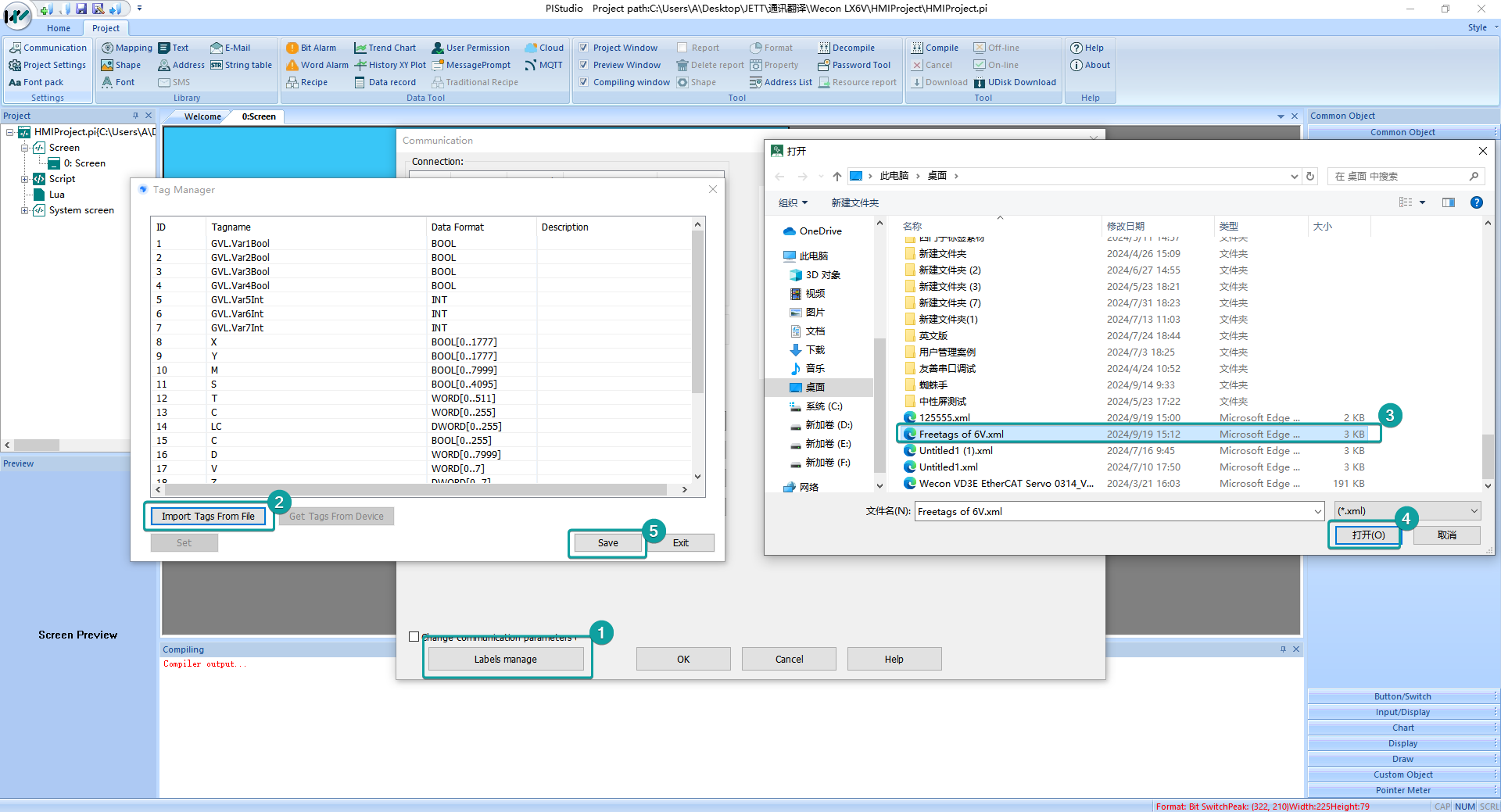1501x812 pixels.
Task: Click Save in Tag Manager
Action: pos(607,543)
